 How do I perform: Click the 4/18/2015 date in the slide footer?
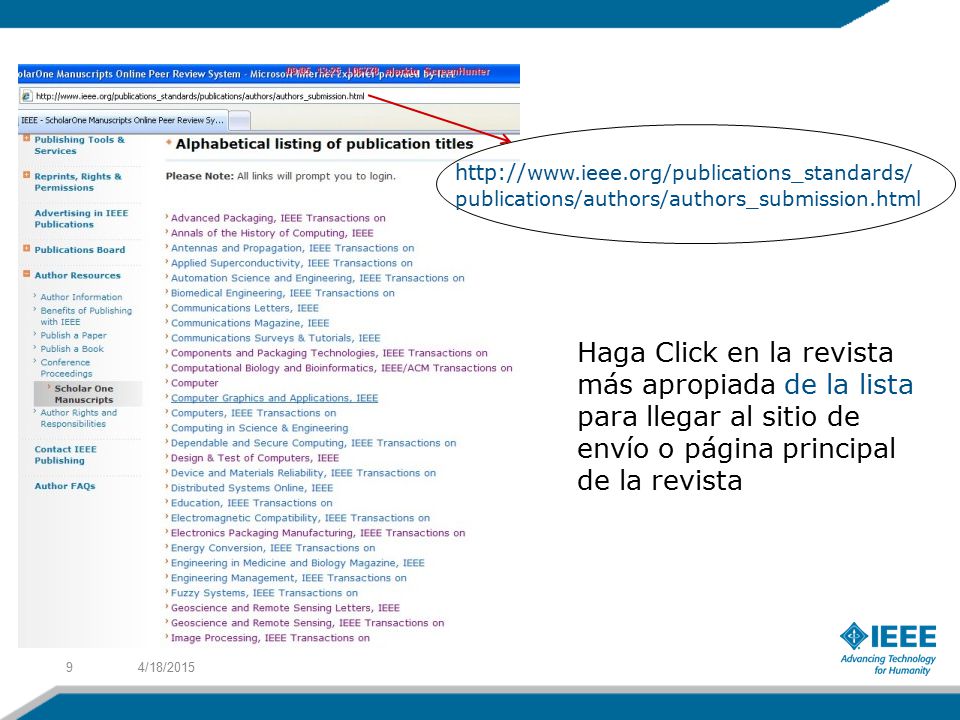166,667
